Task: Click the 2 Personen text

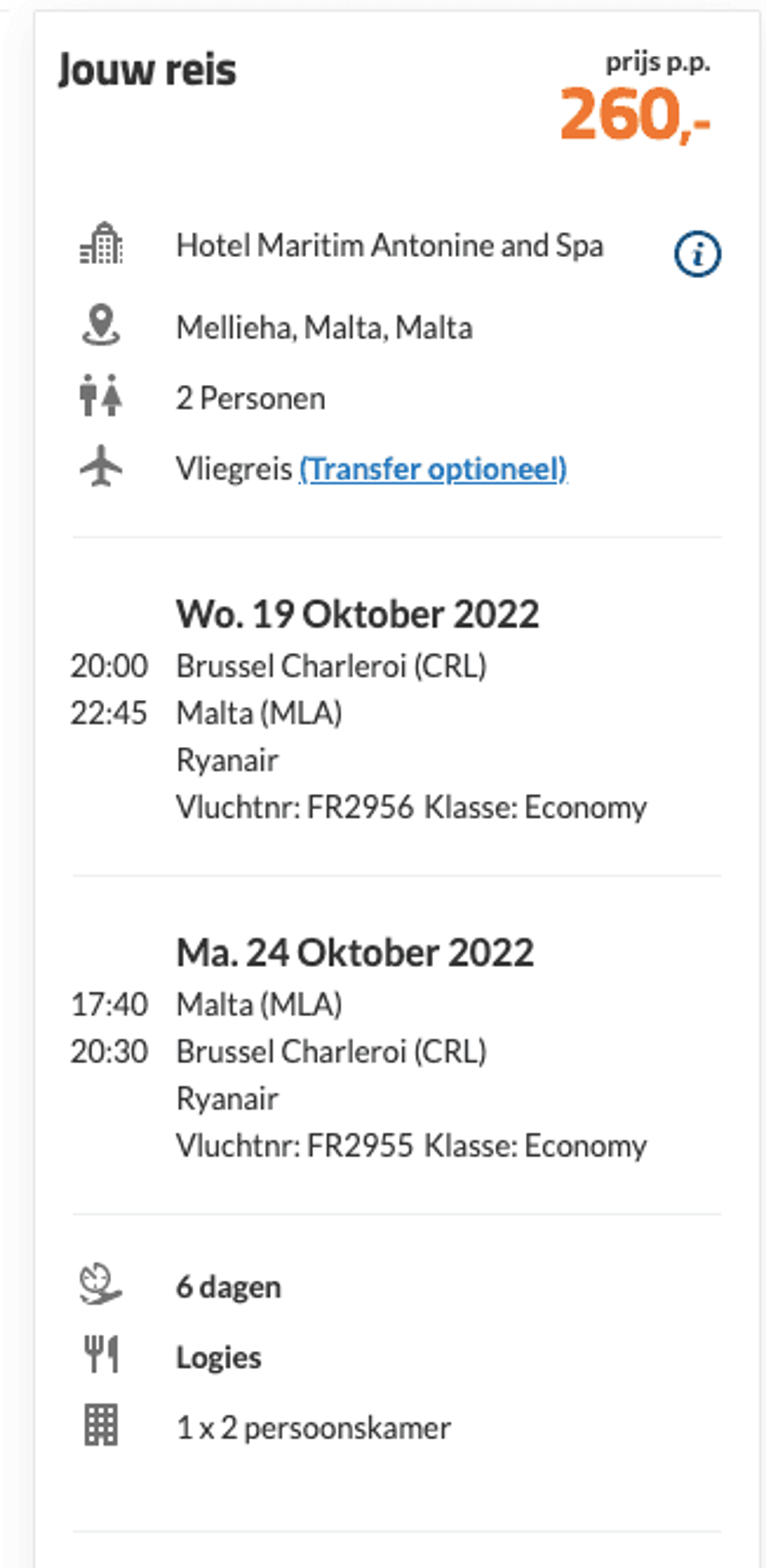Action: 251,399
